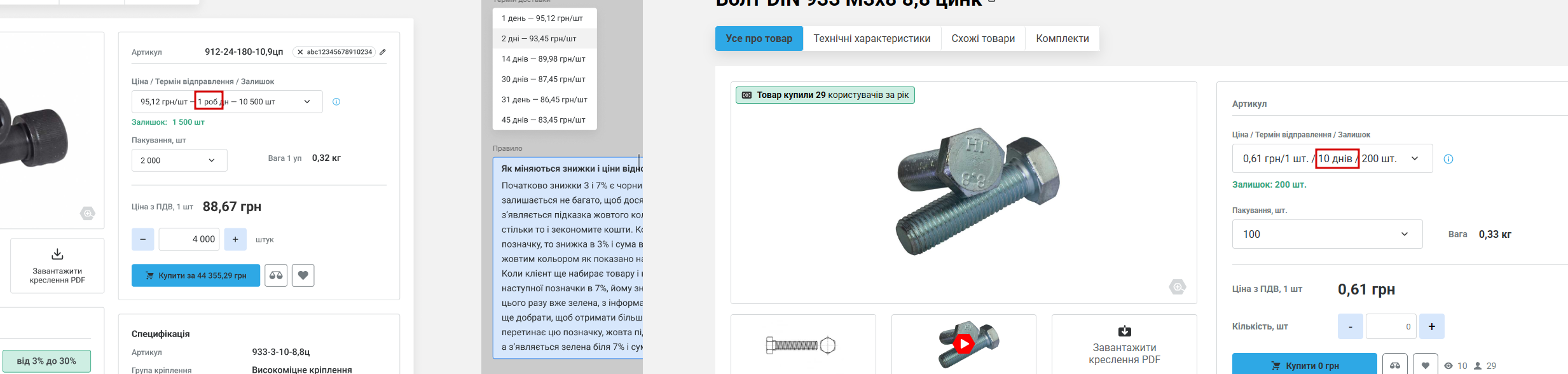Click the Залишок: 200 шт. text

(1269, 184)
